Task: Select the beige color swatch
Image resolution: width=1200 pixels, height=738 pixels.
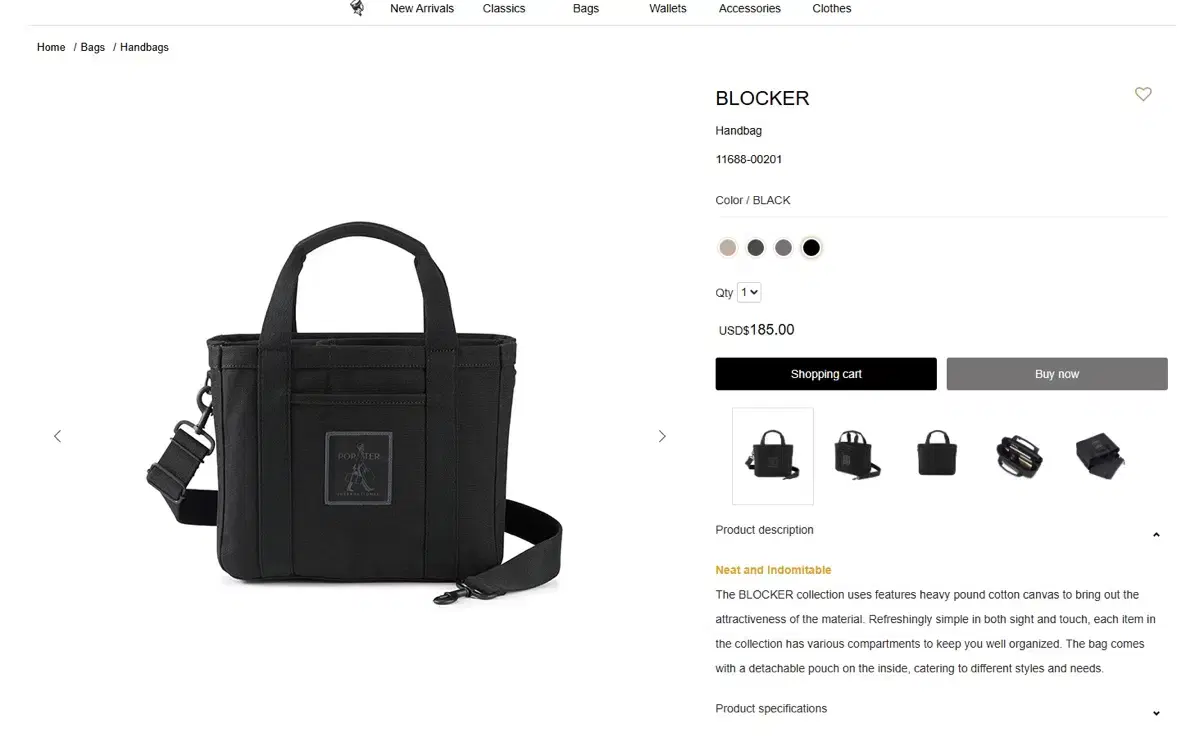Action: 728,247
